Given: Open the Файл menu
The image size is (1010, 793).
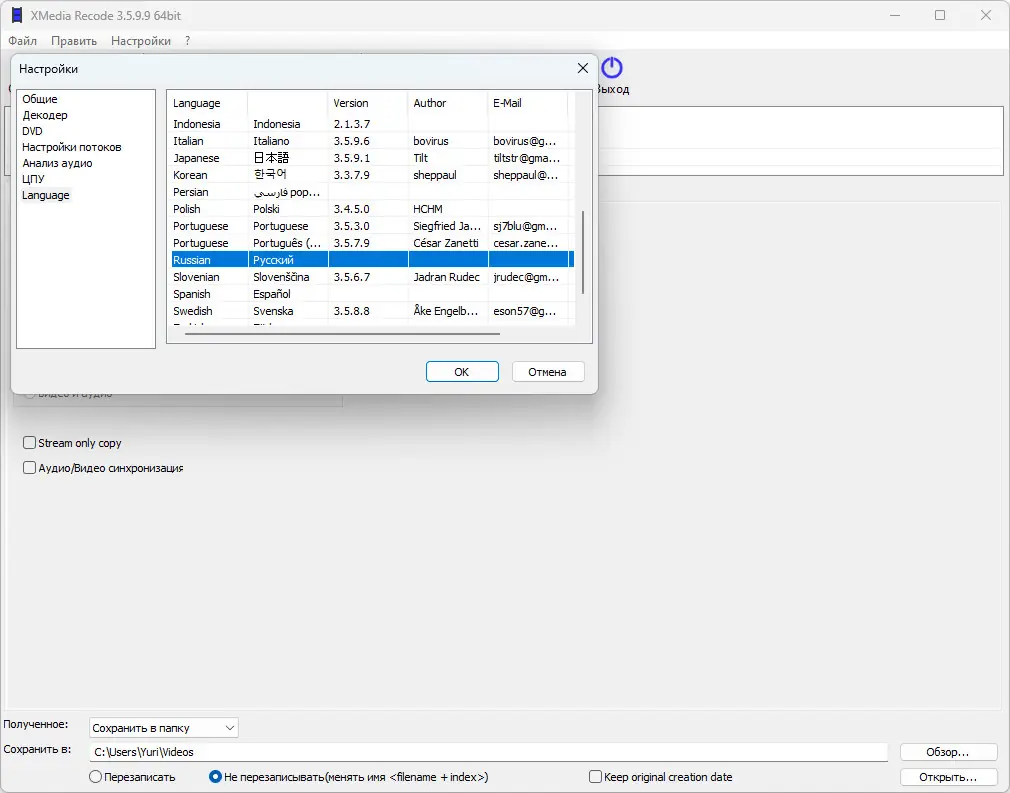Looking at the screenshot, I should tap(23, 41).
